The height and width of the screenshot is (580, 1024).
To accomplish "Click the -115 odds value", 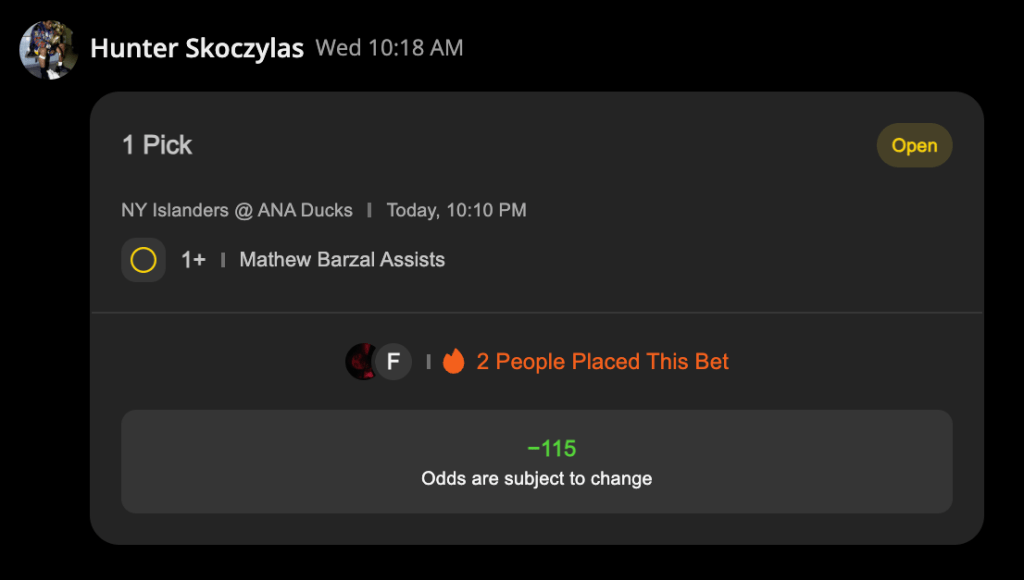I will 551,449.
